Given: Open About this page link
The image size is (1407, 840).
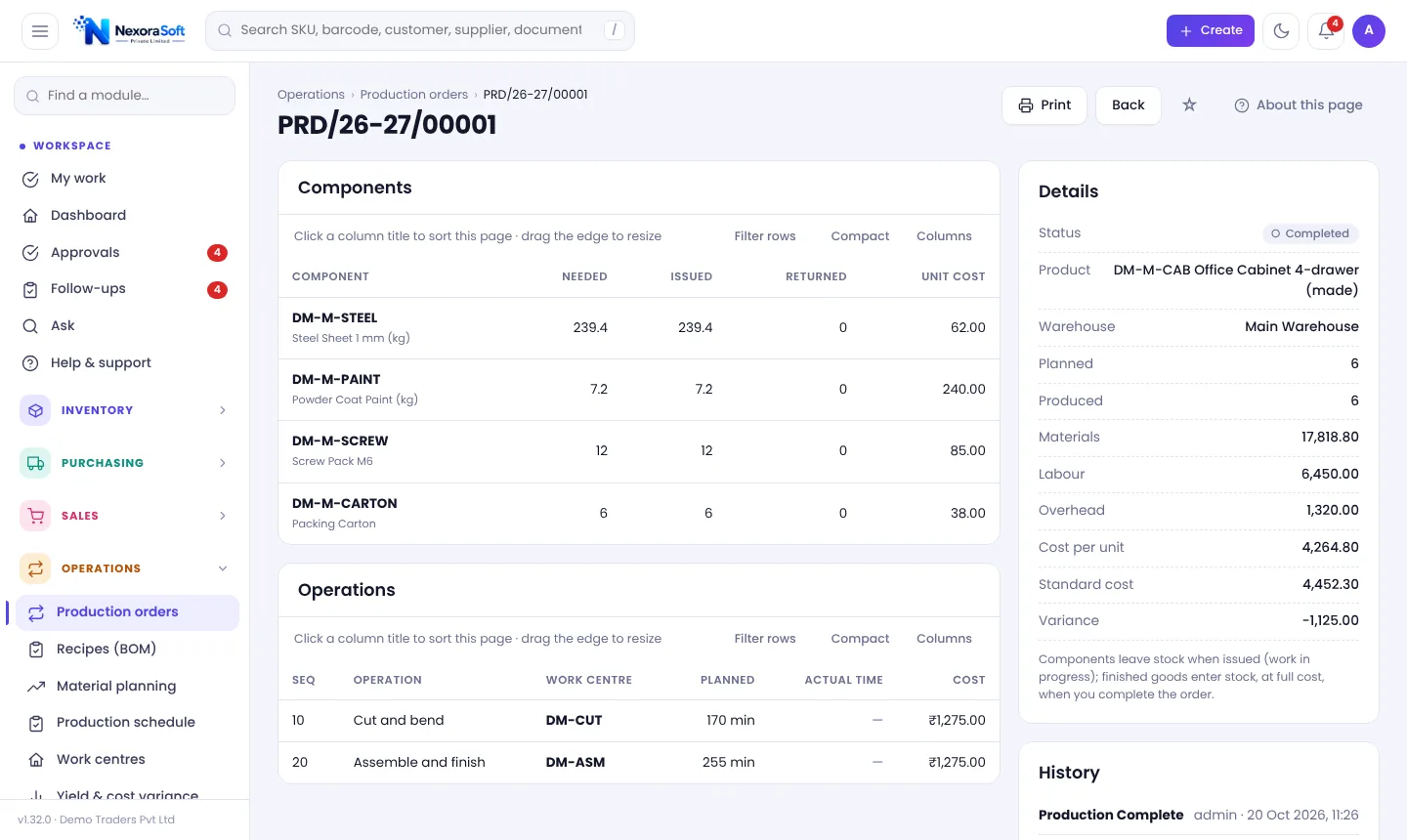Looking at the screenshot, I should pyautogui.click(x=1298, y=105).
